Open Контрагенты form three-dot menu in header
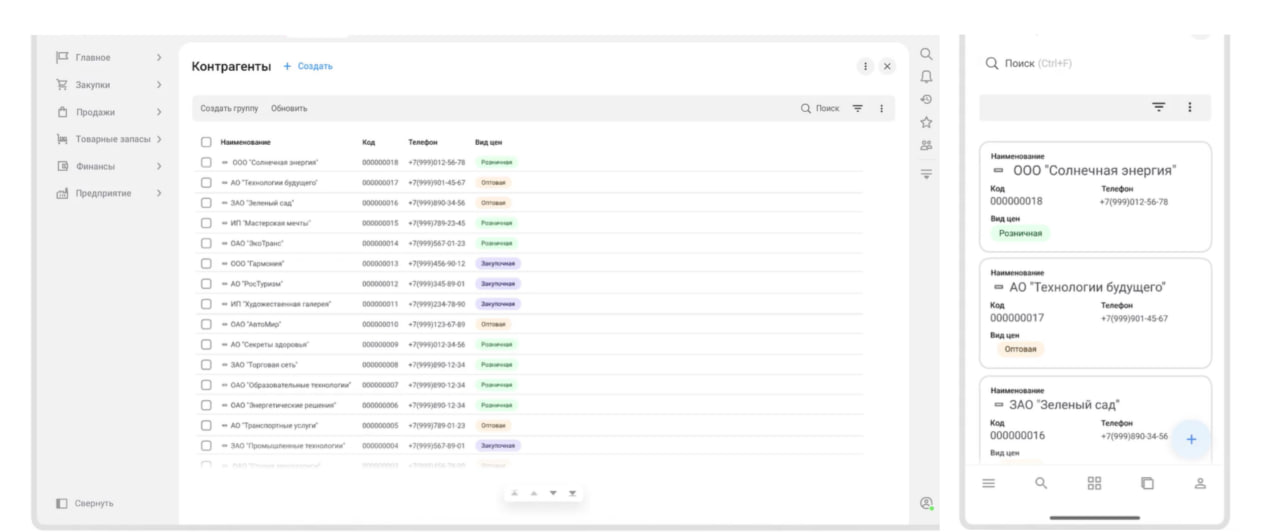This screenshot has height=532, width=1280. pyautogui.click(x=865, y=66)
